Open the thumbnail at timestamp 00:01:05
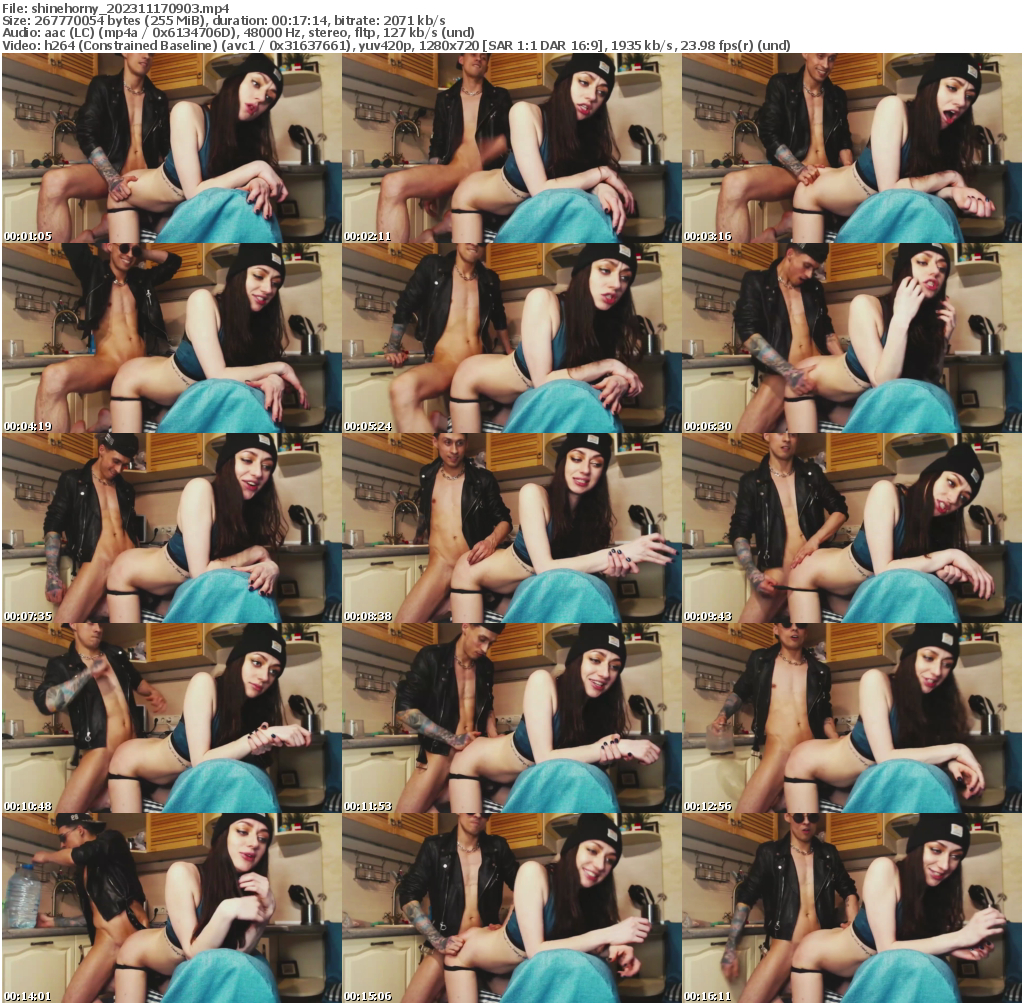 (170, 148)
